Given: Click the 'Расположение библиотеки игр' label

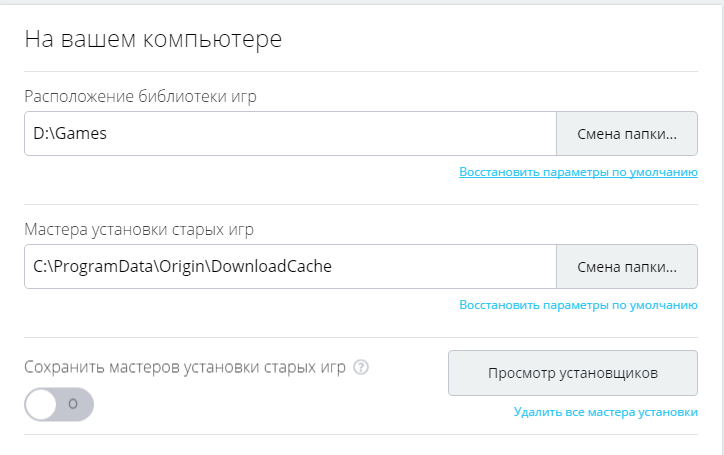Looking at the screenshot, I should 140,97.
